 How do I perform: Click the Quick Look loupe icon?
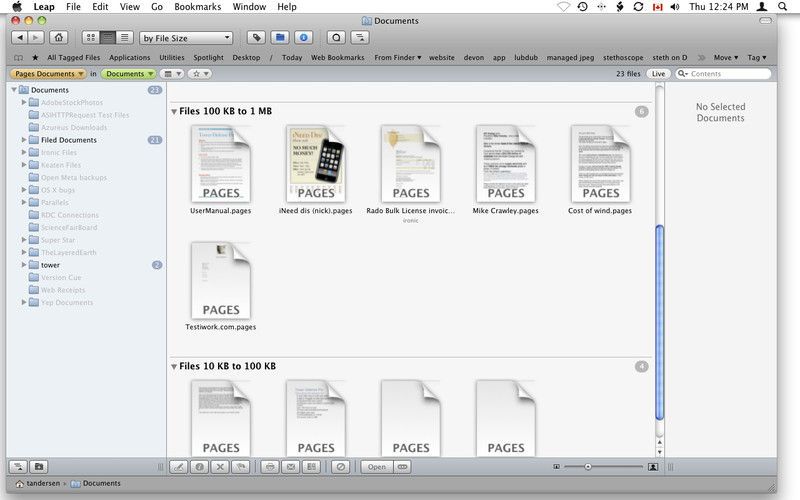coord(336,38)
